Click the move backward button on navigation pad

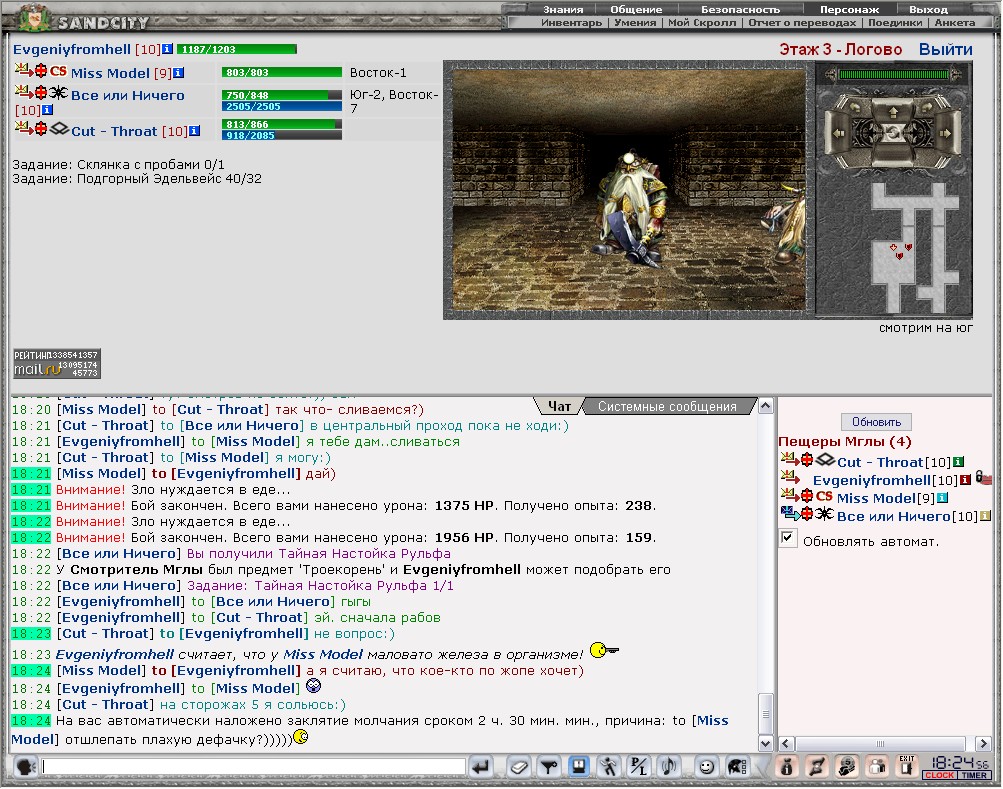coord(893,157)
